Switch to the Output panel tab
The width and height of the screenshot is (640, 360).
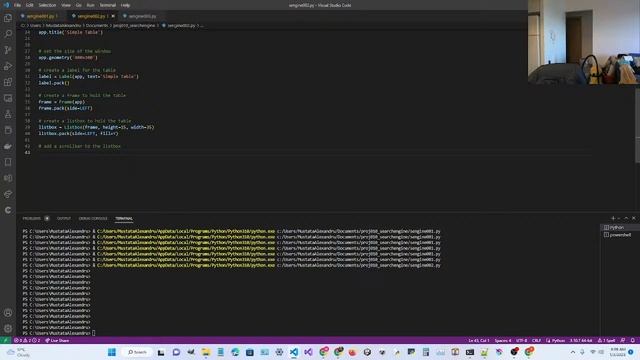click(64, 218)
